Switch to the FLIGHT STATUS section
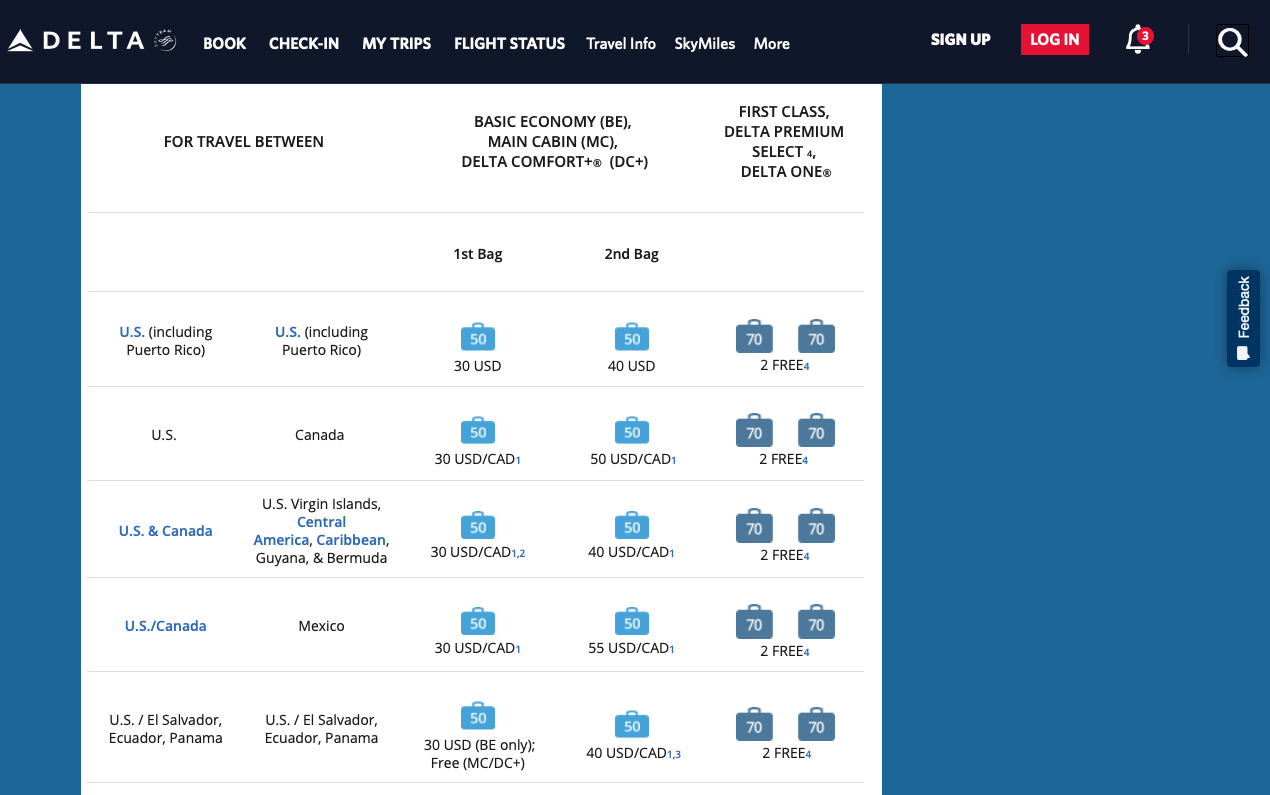Image resolution: width=1270 pixels, height=795 pixels. point(509,44)
